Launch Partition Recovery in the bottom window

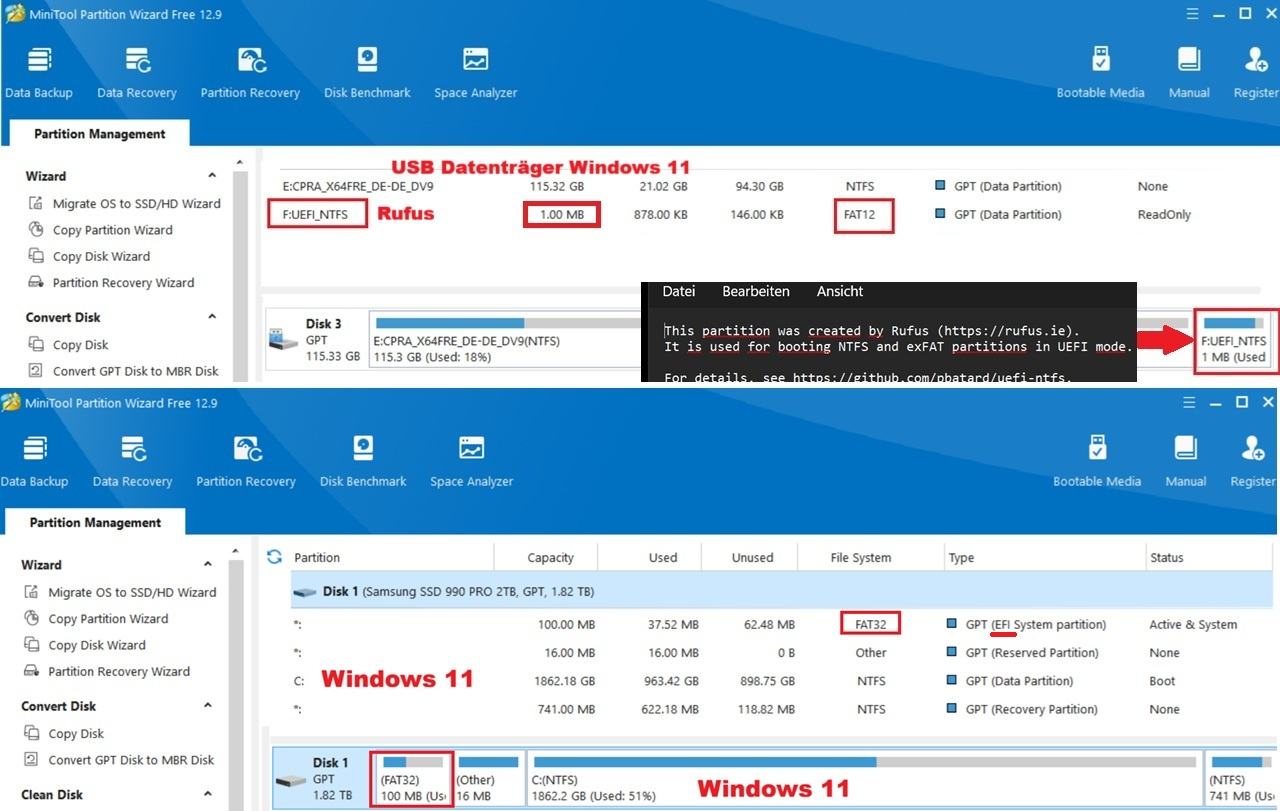click(246, 461)
